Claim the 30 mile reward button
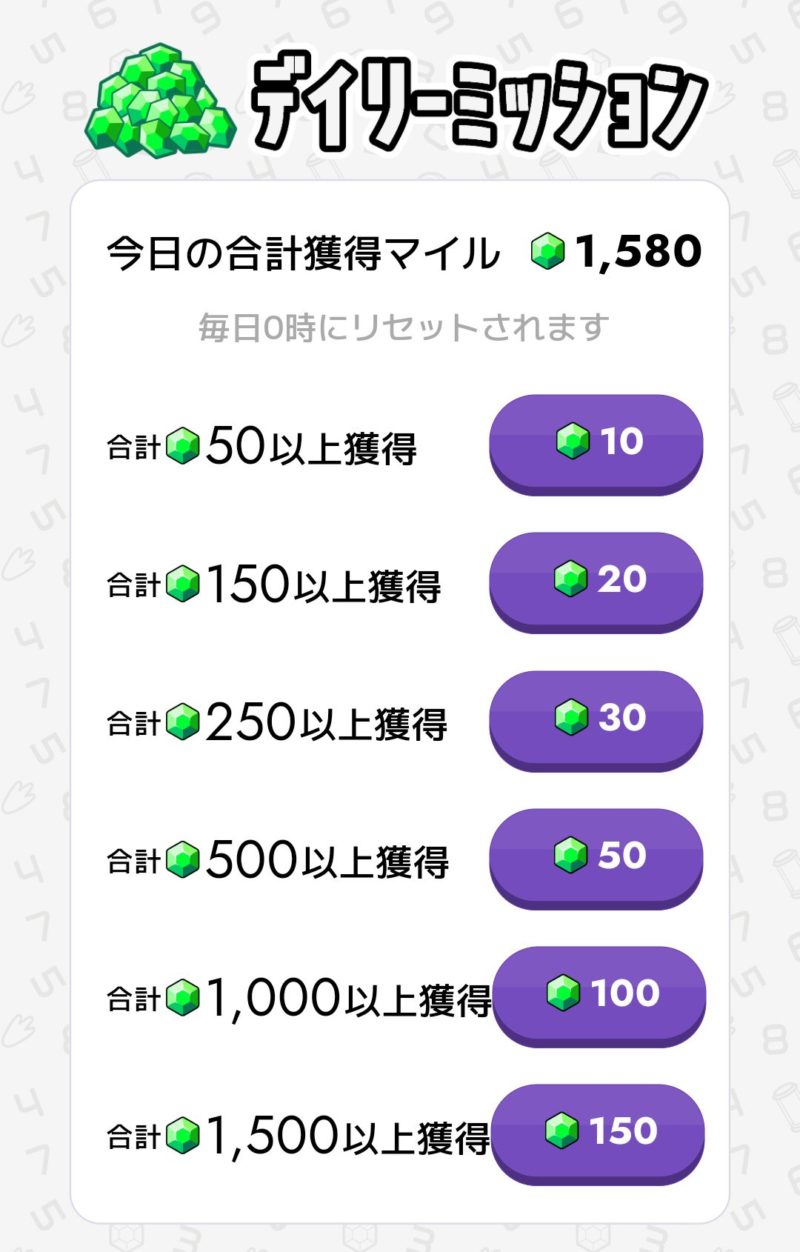This screenshot has height=1252, width=800. coord(596,718)
